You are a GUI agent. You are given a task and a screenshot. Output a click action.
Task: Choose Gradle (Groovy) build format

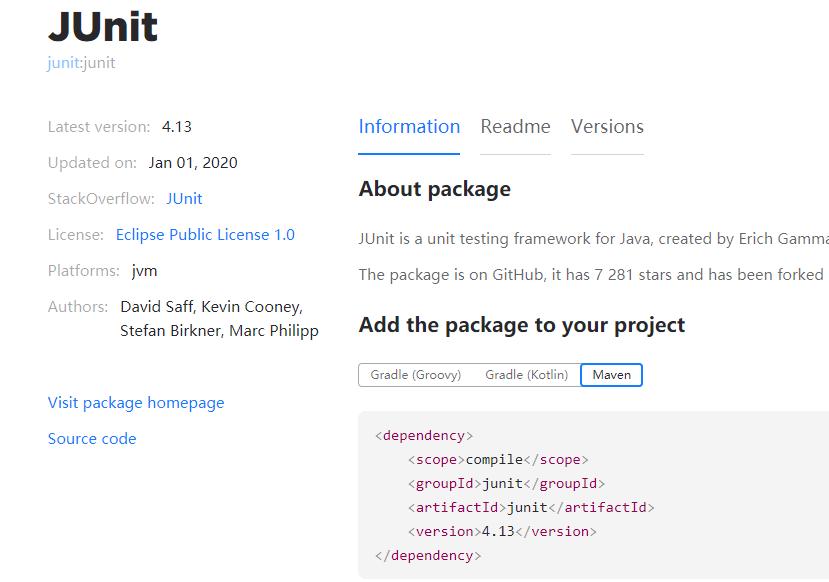point(416,375)
